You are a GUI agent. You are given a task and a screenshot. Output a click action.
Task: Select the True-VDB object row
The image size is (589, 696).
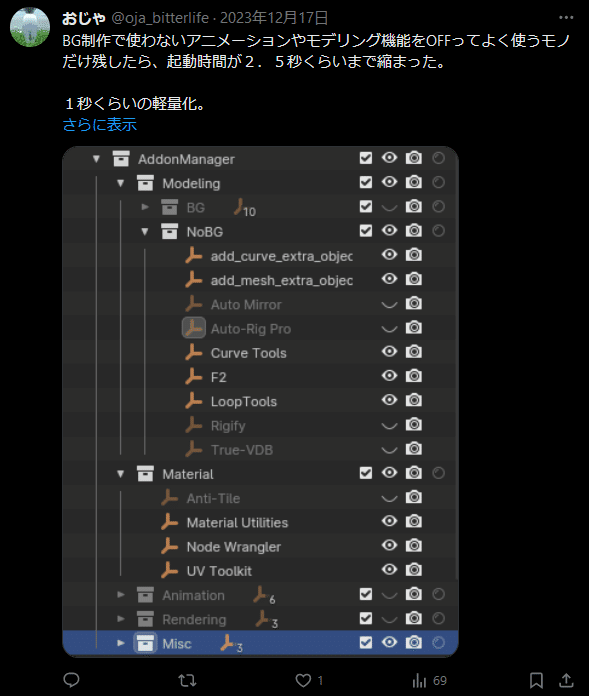pyautogui.click(x=260, y=450)
